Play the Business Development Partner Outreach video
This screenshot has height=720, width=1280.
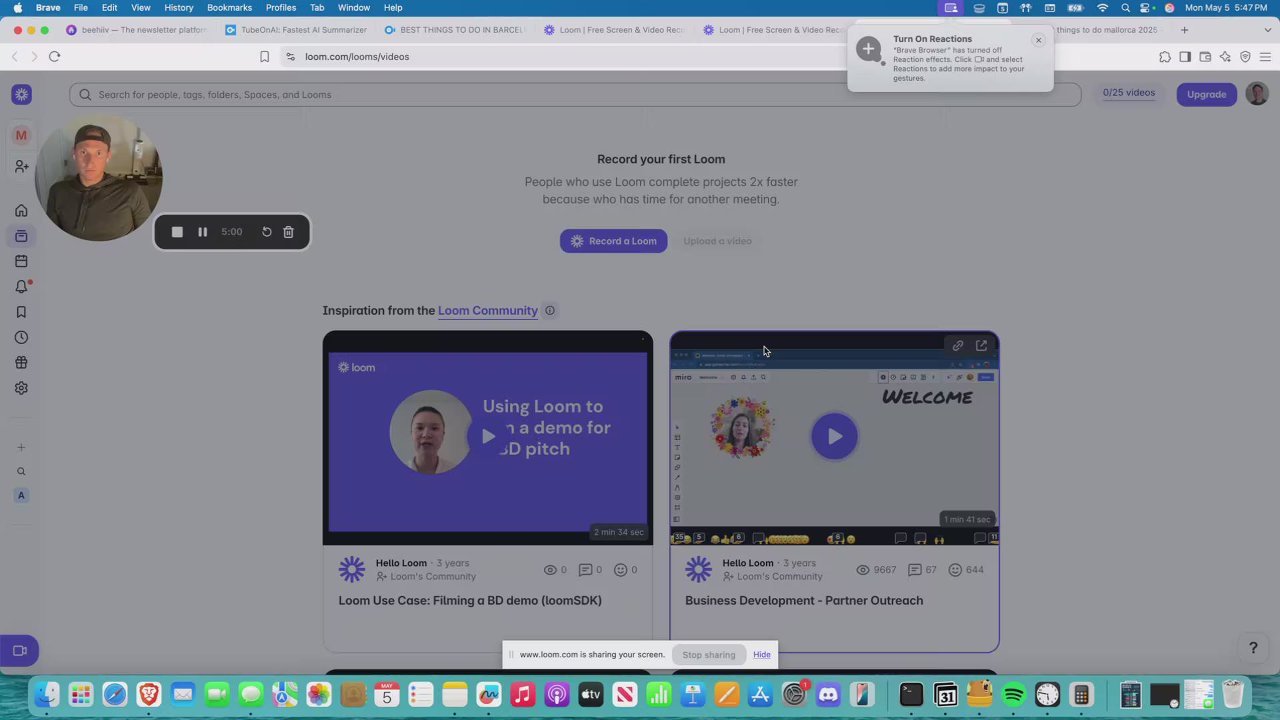pyautogui.click(x=834, y=436)
